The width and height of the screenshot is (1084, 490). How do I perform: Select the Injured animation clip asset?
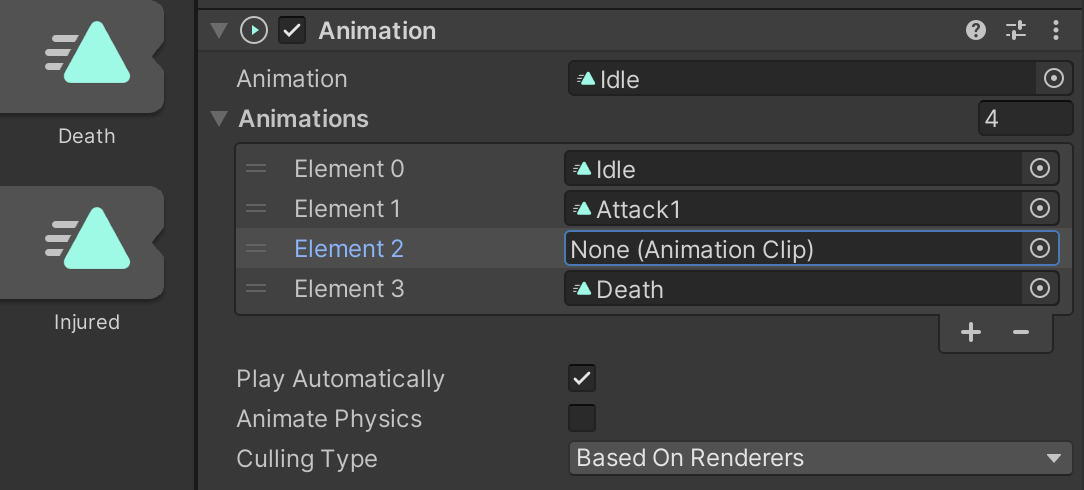pyautogui.click(x=88, y=246)
